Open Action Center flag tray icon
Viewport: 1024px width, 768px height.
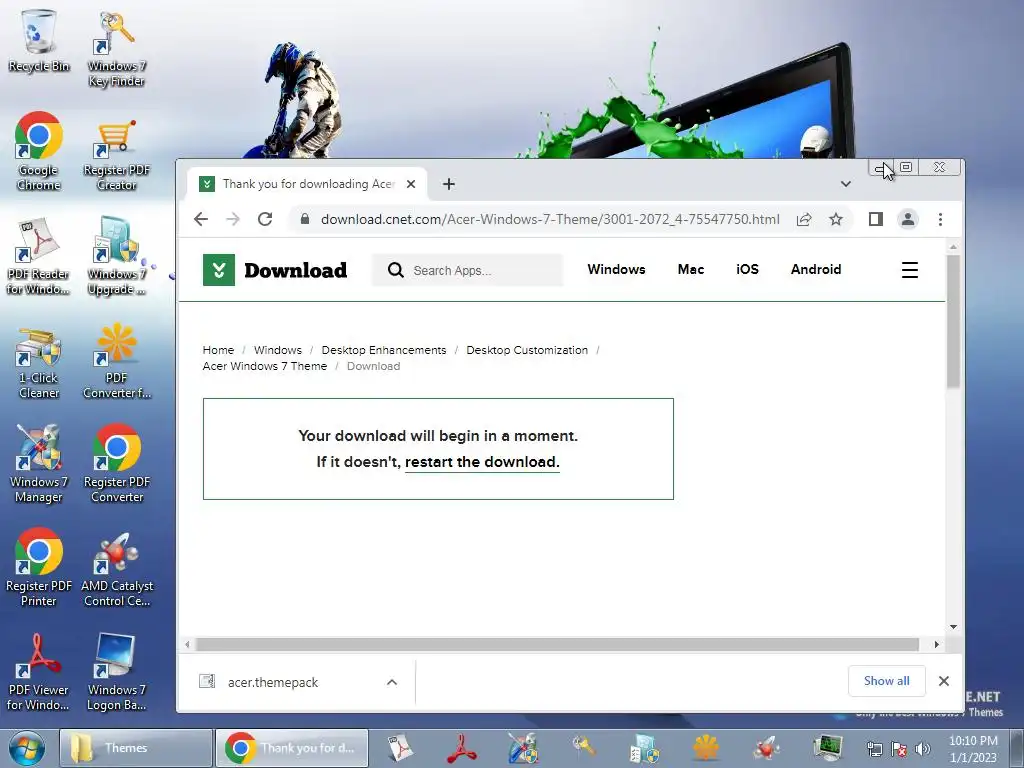[x=899, y=749]
